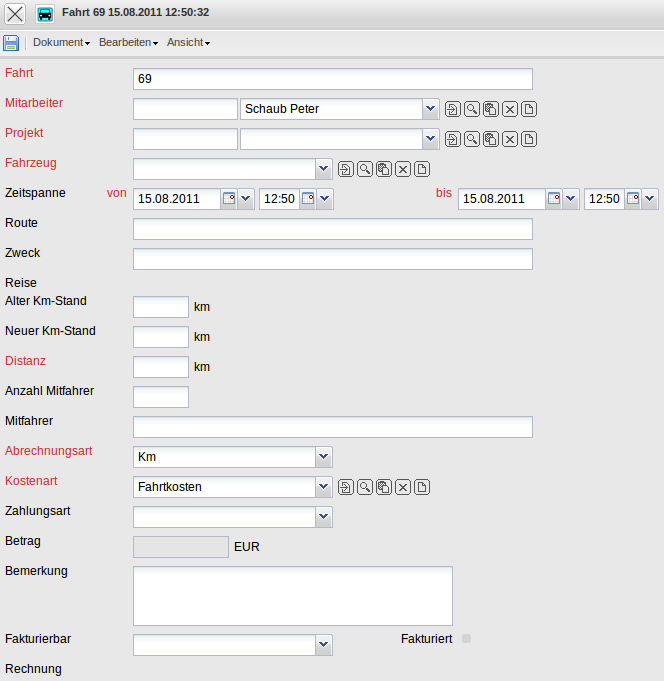
Task: Expand the Abrechnungsart dropdown showing Km
Action: [323, 457]
